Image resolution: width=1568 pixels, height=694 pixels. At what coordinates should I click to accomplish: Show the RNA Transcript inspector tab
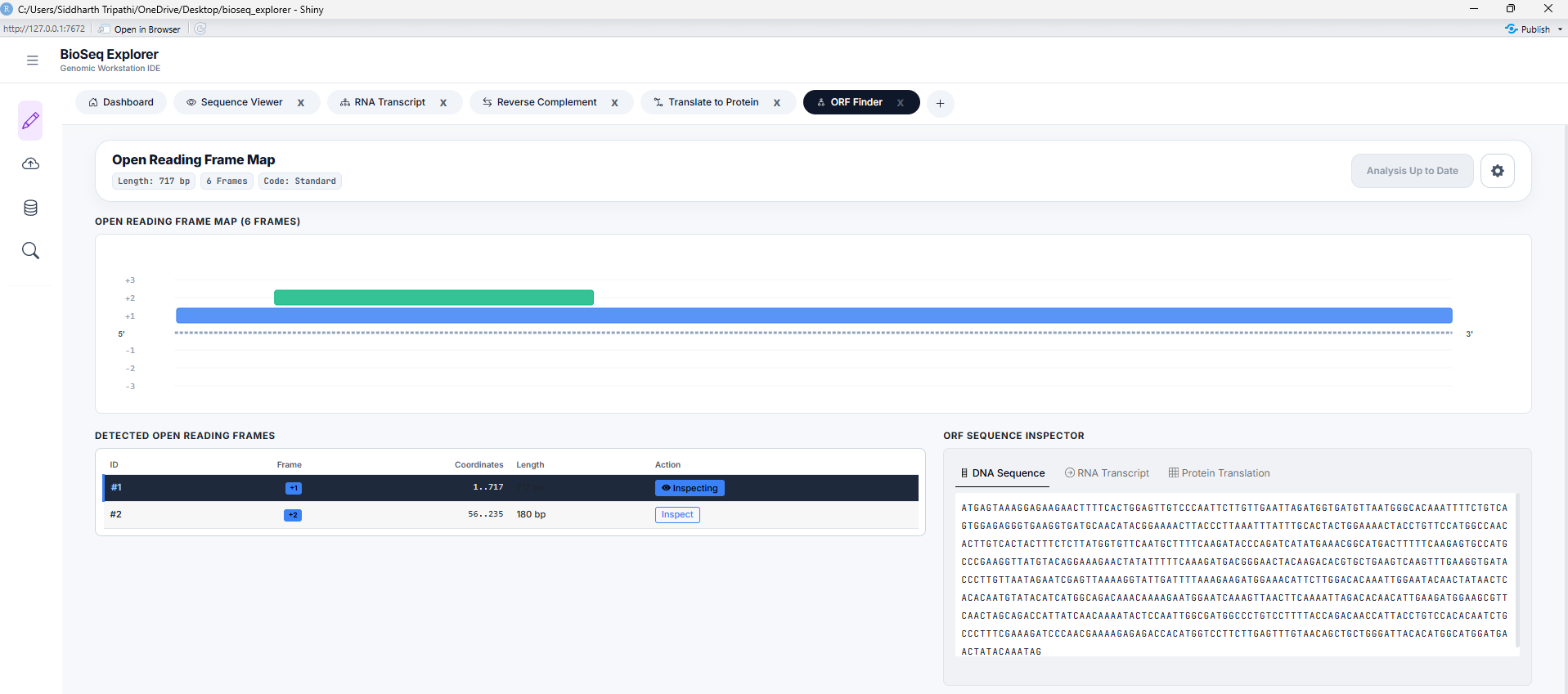pyautogui.click(x=1107, y=473)
